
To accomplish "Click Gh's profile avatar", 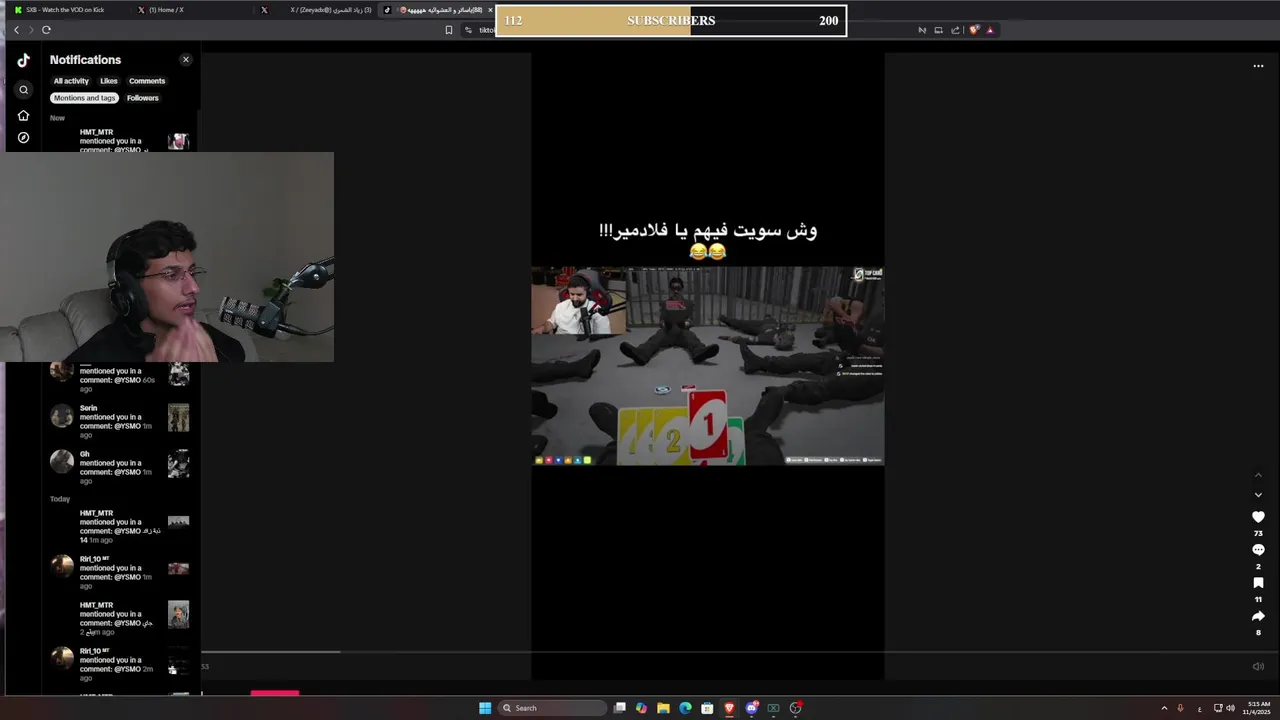I will pos(62,461).
